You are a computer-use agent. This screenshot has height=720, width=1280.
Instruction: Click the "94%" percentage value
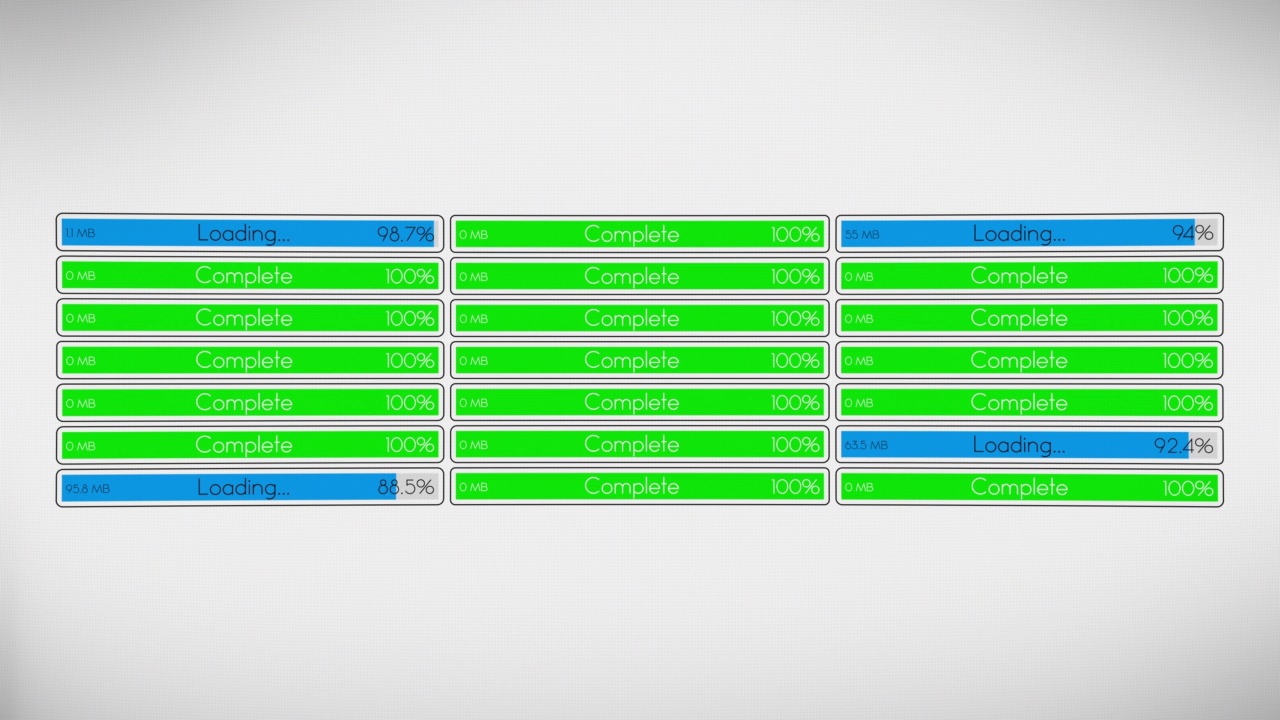tap(1192, 234)
